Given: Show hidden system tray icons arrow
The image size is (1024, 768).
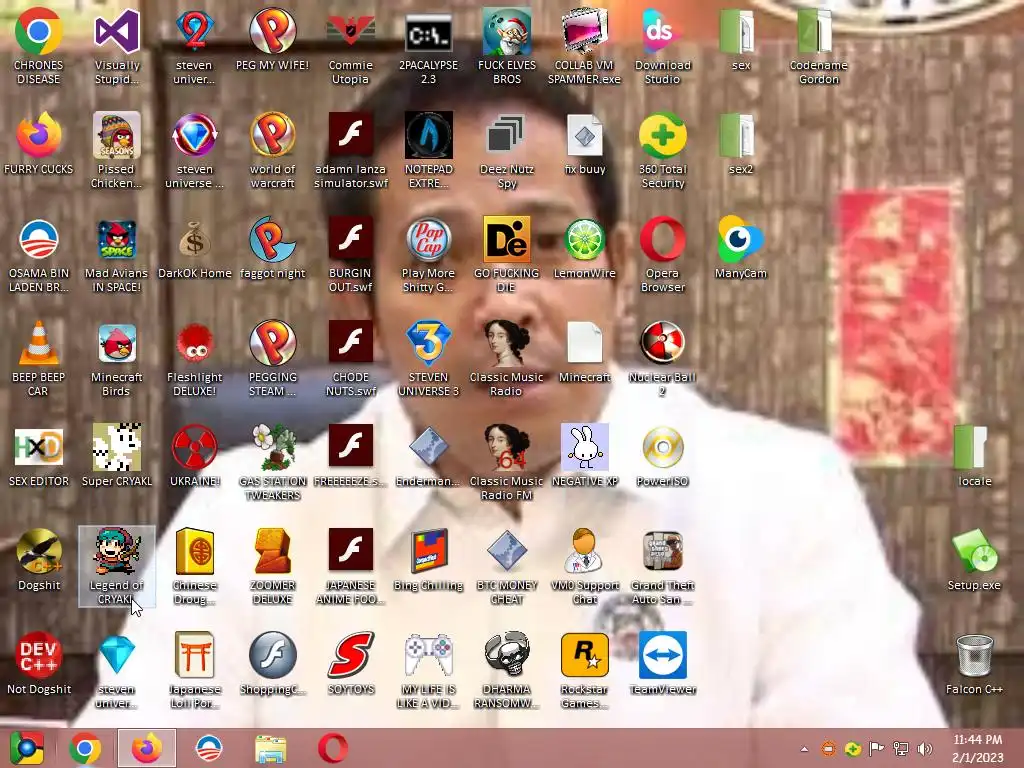Looking at the screenshot, I should 805,749.
